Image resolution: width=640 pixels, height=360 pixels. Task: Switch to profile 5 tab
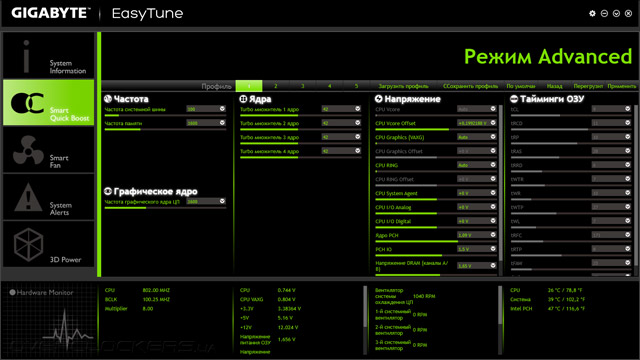tap(356, 86)
